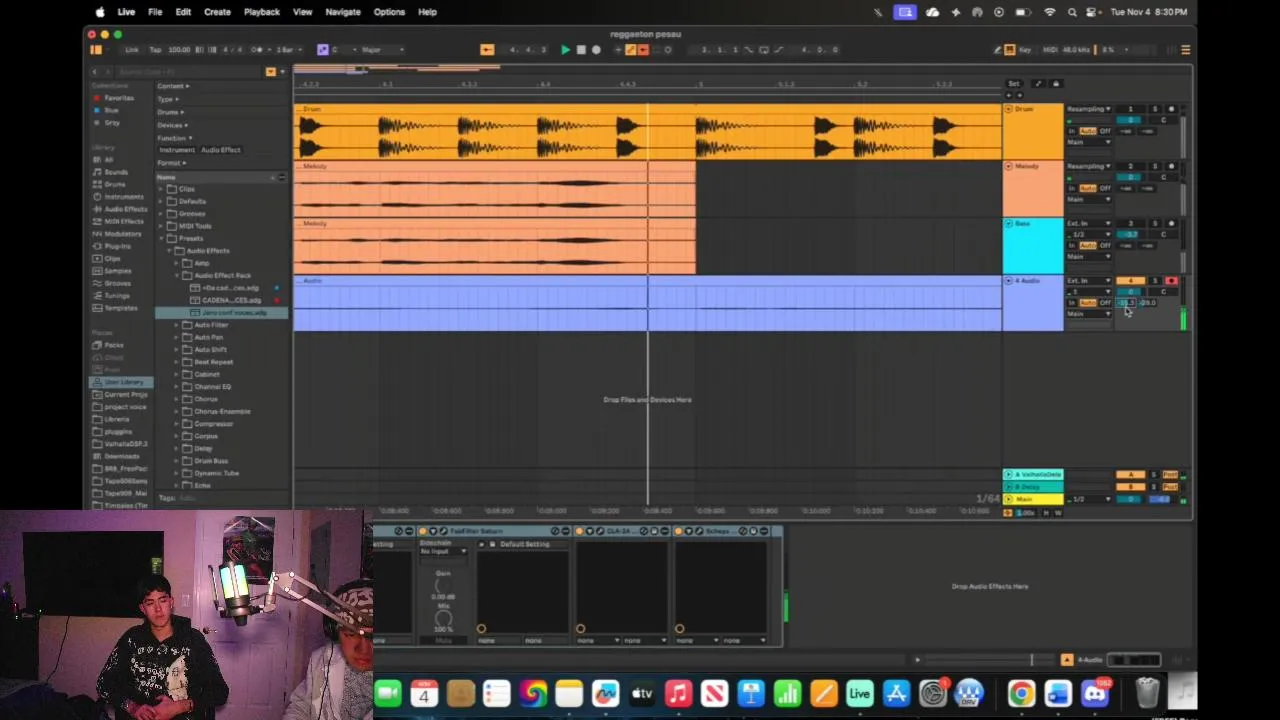Toggle Drum track activator number 1
The height and width of the screenshot is (720, 1280).
tap(1131, 109)
